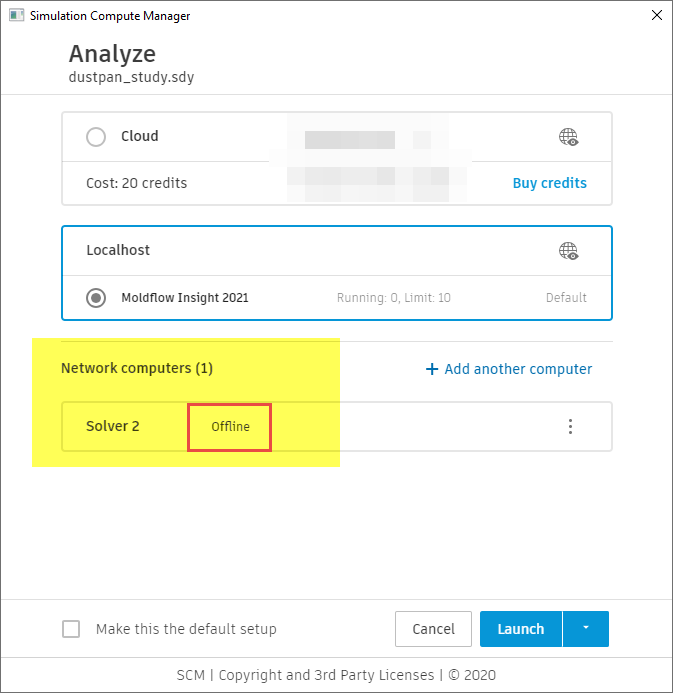This screenshot has height=693, width=673.
Task: Click the Offline status of Solver 2
Action: (230, 427)
